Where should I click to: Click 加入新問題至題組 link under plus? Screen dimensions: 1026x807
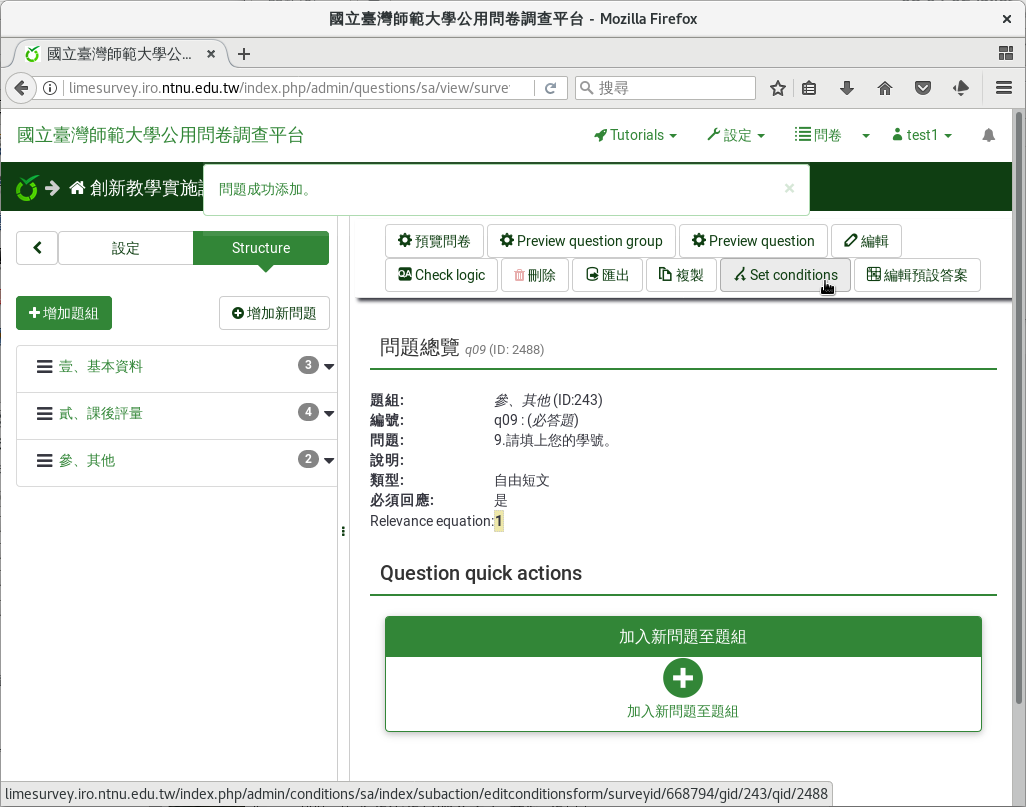[682, 711]
